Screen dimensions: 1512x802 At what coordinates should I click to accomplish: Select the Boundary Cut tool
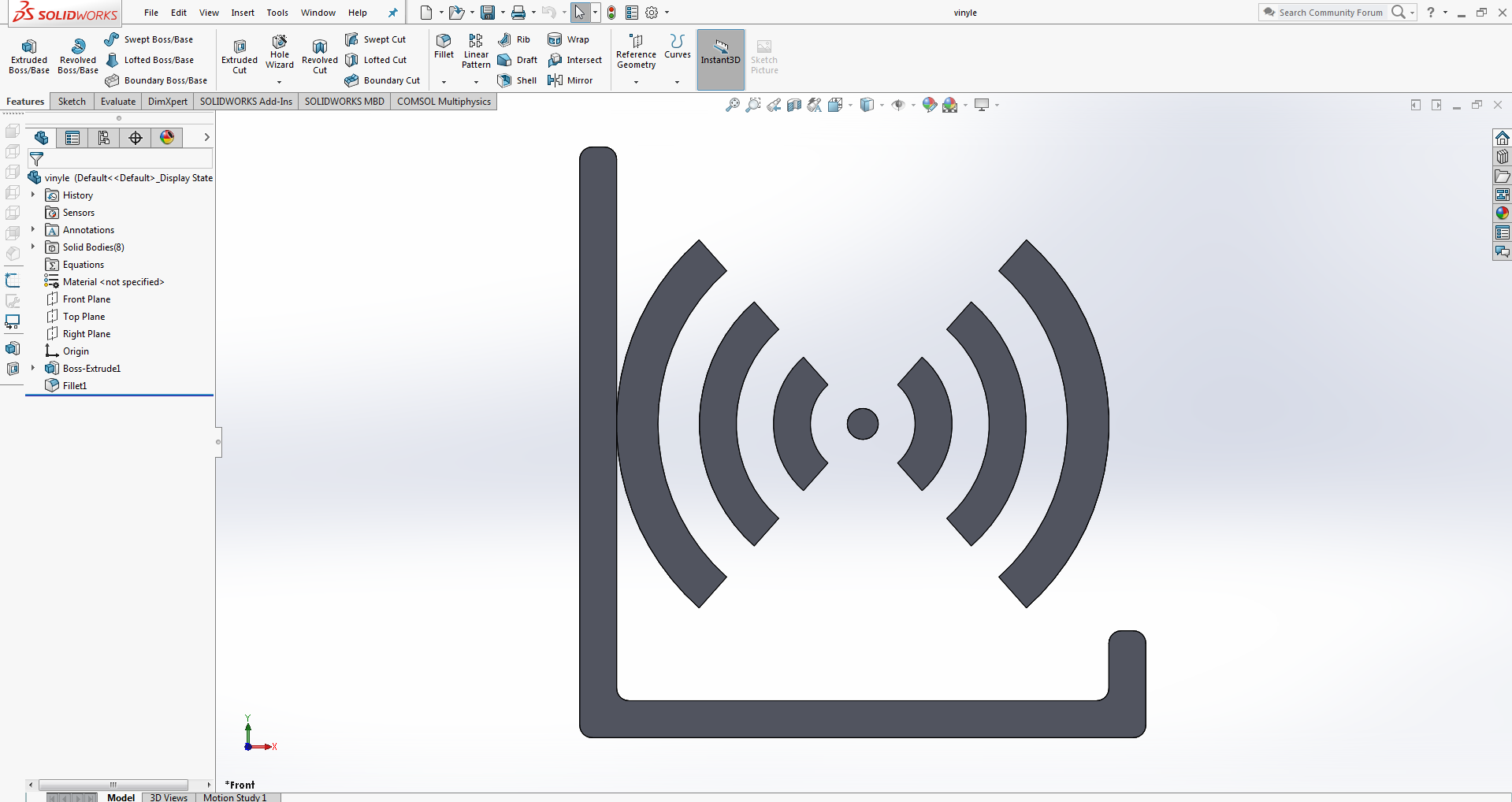pos(383,80)
